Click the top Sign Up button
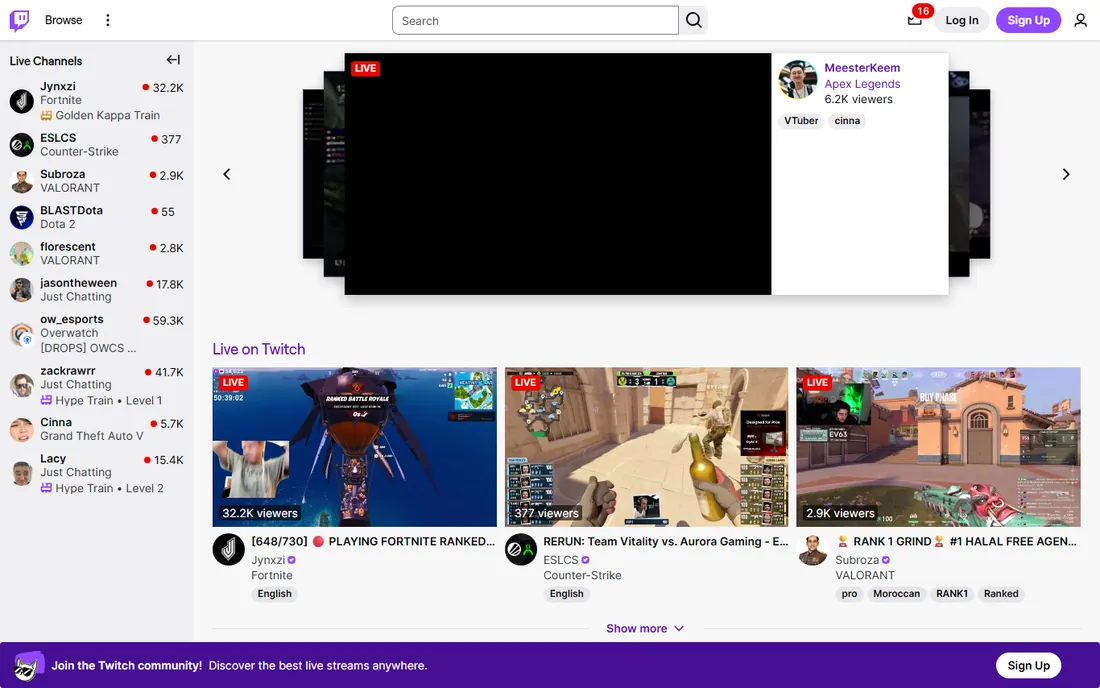Image resolution: width=1100 pixels, height=688 pixels. (x=1028, y=20)
